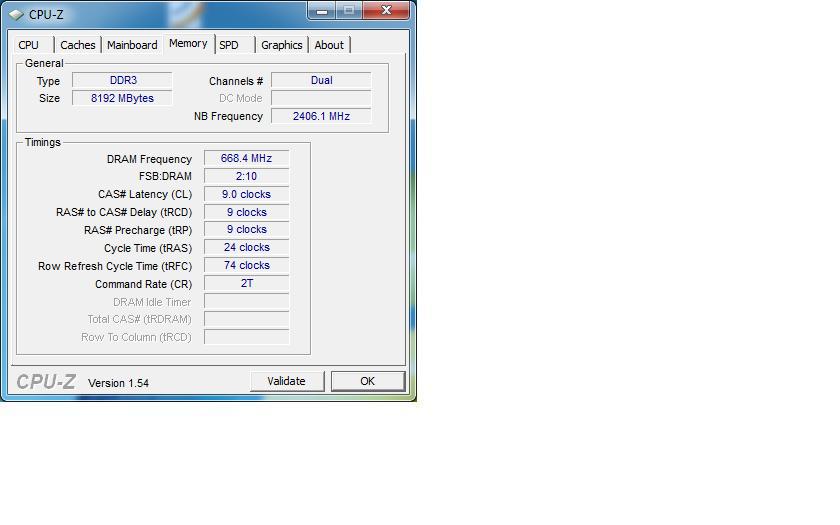Click the 'RAS# Precharge (tRP)' label

pos(138,230)
